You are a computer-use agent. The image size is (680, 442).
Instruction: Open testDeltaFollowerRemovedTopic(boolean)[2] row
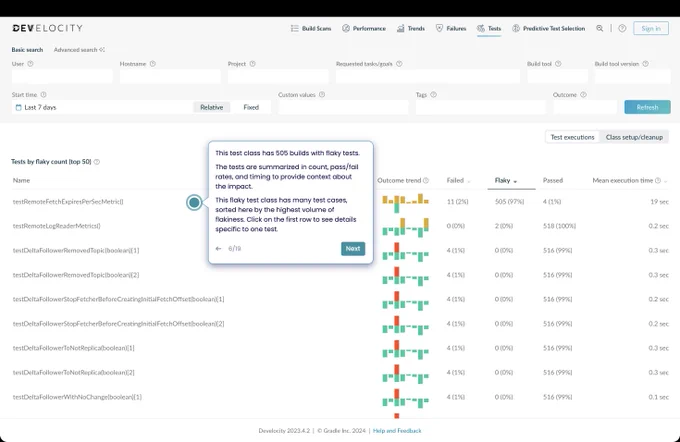coord(340,275)
